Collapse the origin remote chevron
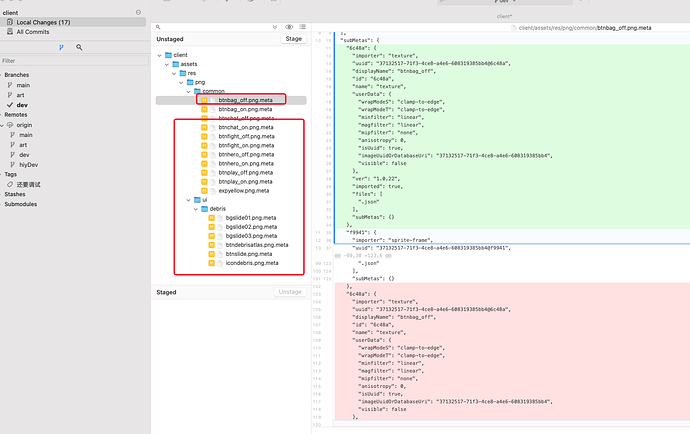The width and height of the screenshot is (690, 434). coord(2,125)
